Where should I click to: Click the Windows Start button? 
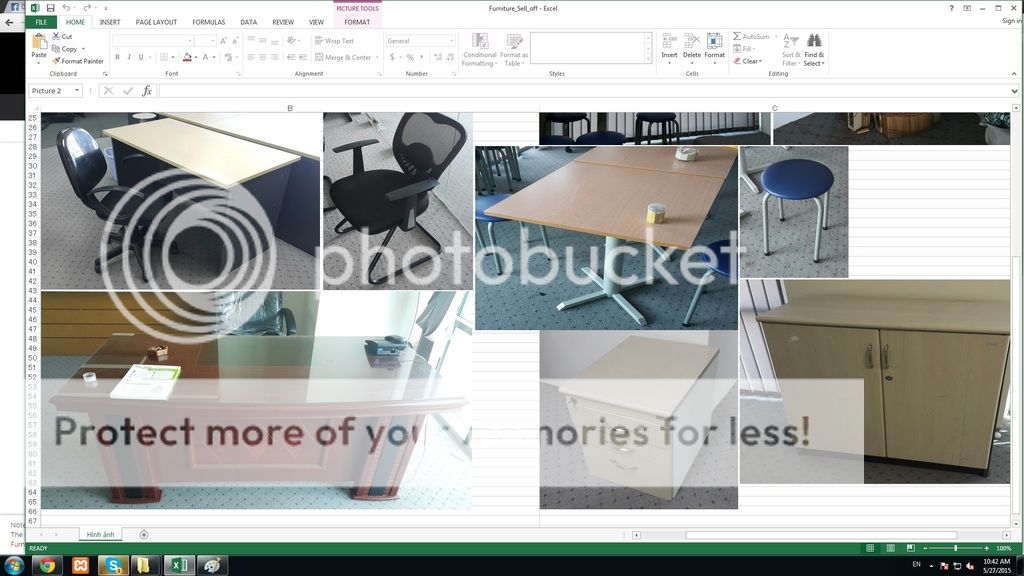point(14,565)
